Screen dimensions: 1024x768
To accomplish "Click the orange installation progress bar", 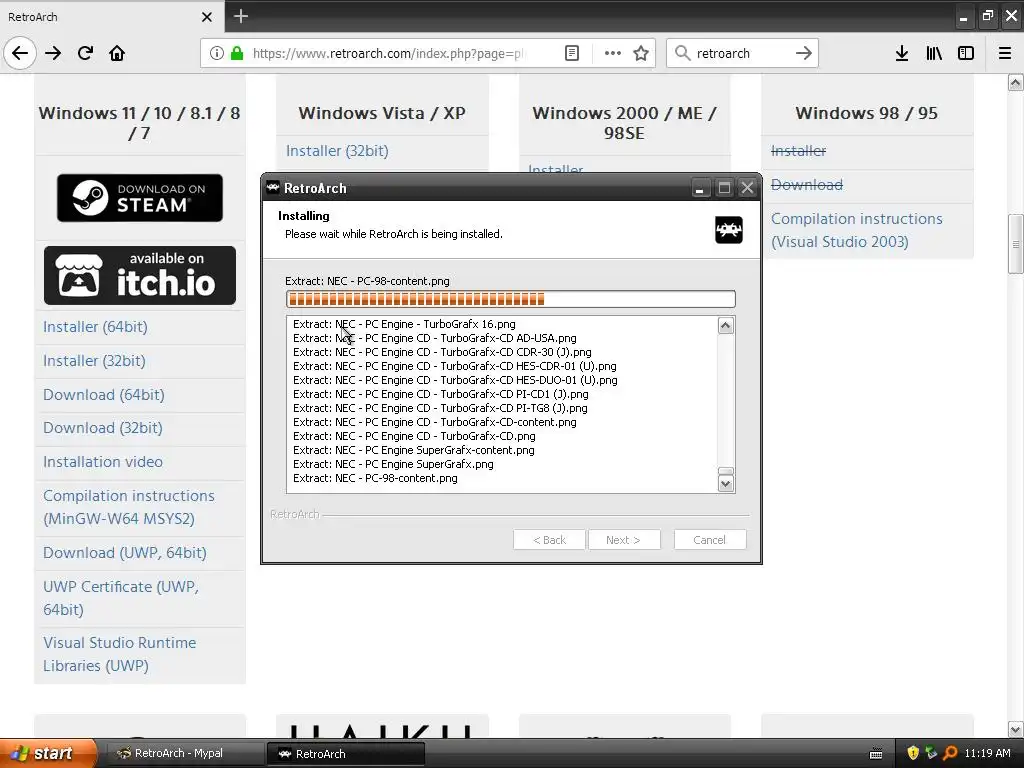I will (511, 299).
